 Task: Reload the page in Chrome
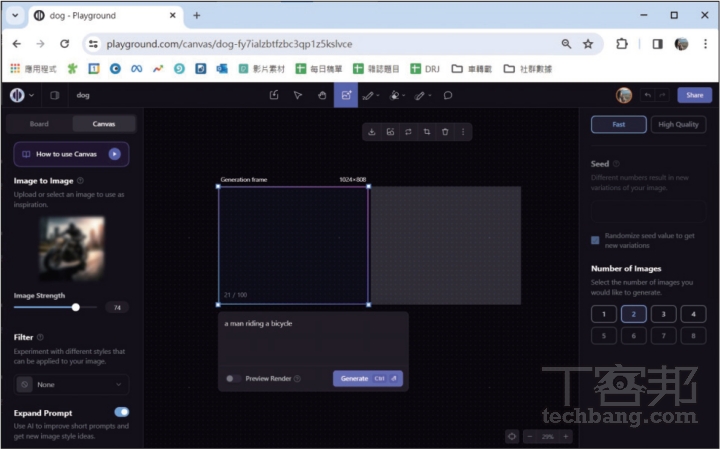(x=65, y=44)
